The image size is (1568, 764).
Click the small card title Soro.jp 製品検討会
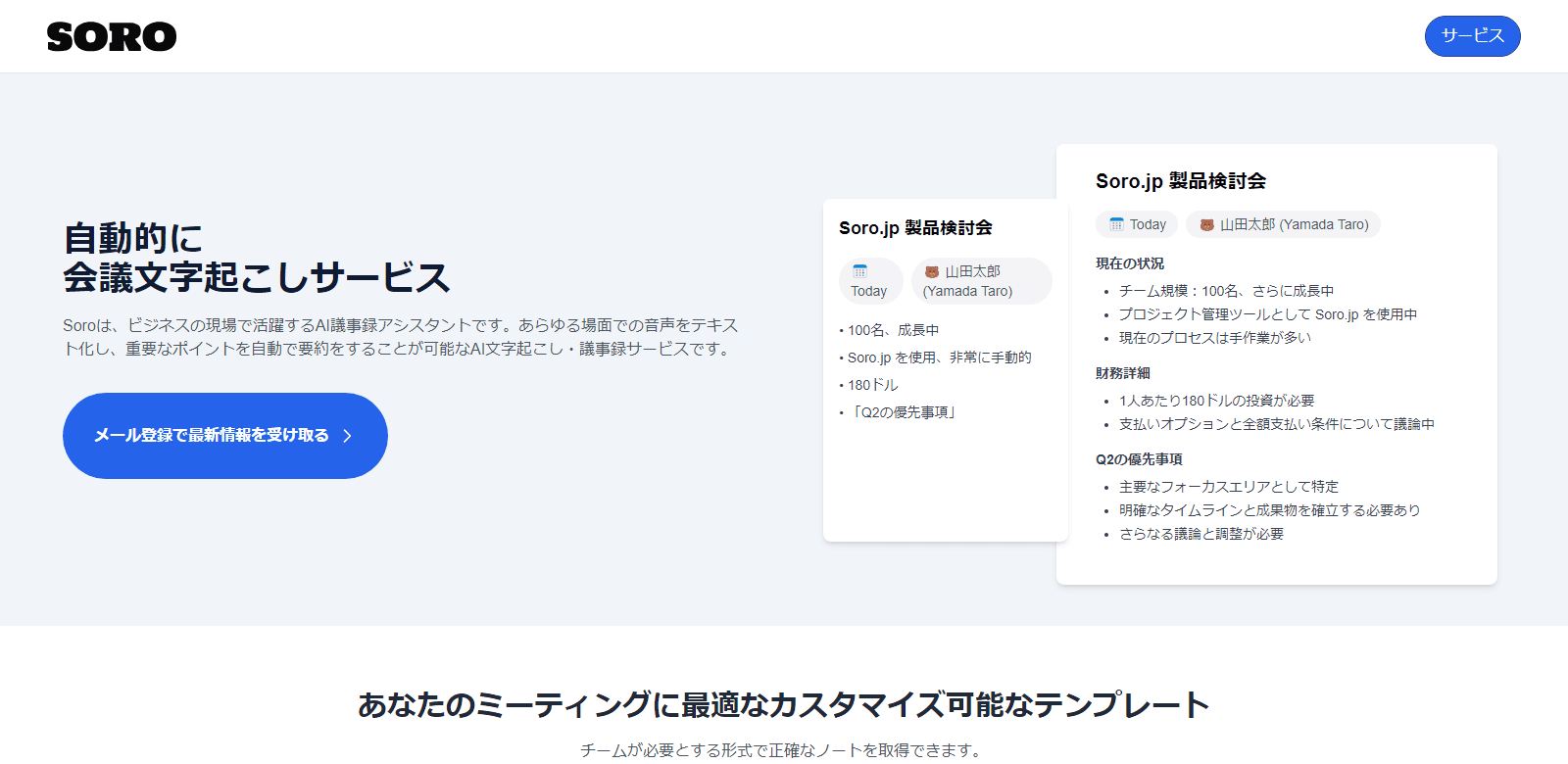[x=915, y=227]
